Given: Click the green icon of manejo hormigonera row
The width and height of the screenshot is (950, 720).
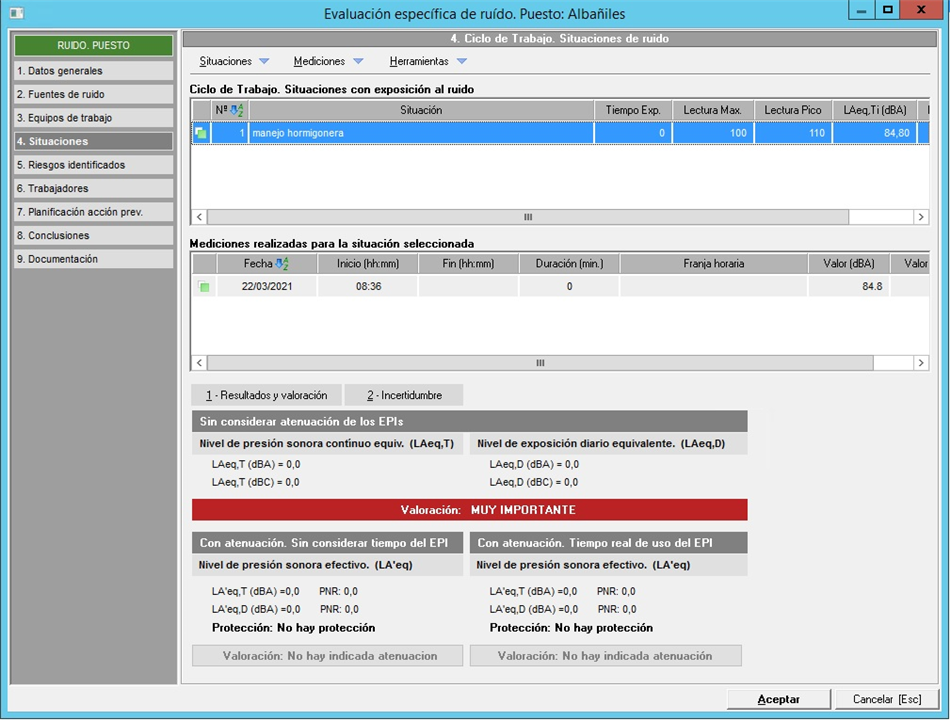Looking at the screenshot, I should tap(201, 133).
